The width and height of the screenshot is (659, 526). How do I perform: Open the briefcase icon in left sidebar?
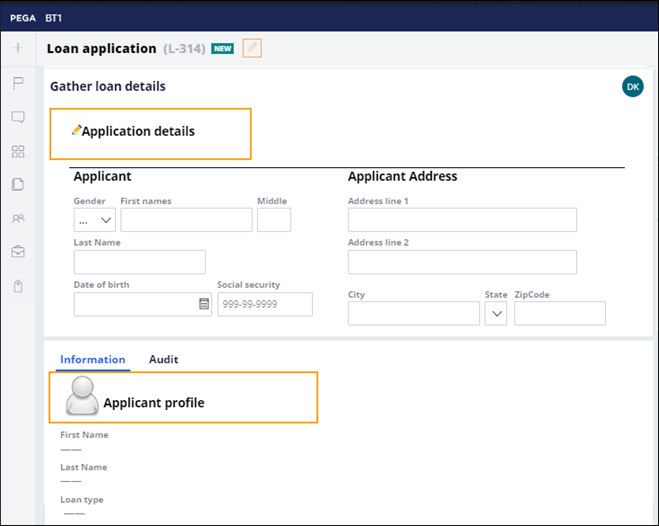[x=18, y=252]
